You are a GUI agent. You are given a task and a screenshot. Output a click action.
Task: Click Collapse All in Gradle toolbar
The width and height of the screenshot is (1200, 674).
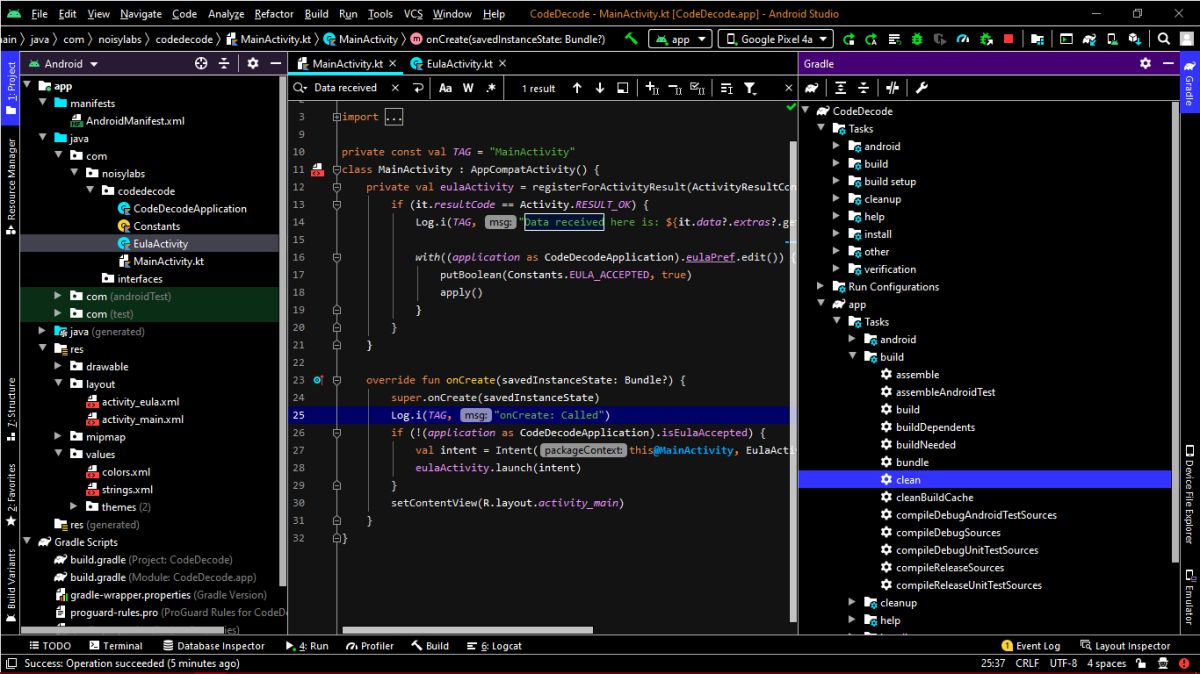point(862,88)
